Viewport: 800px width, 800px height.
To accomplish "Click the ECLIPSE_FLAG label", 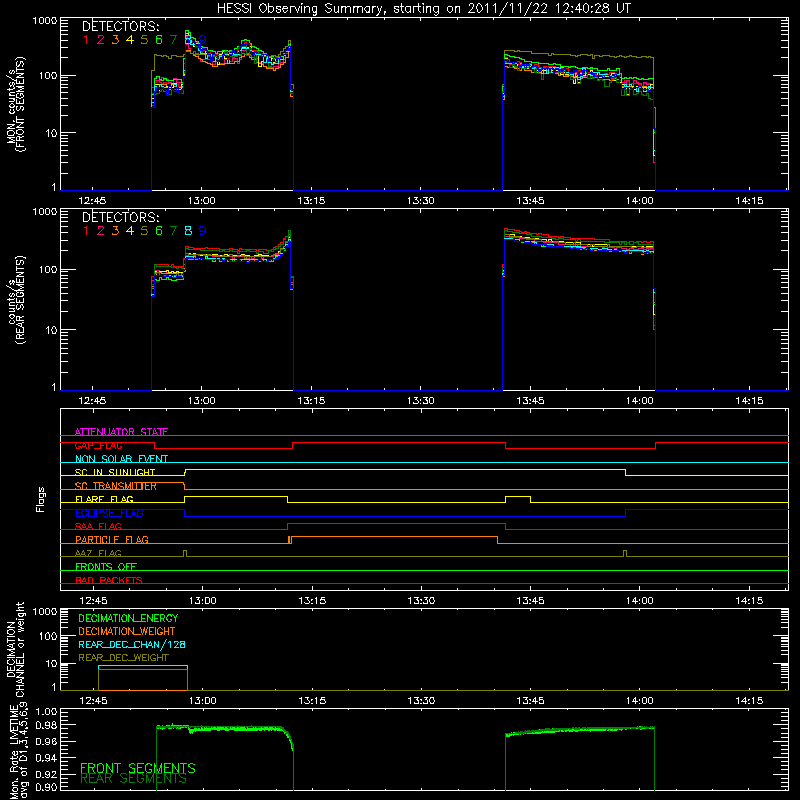I will tap(109, 513).
